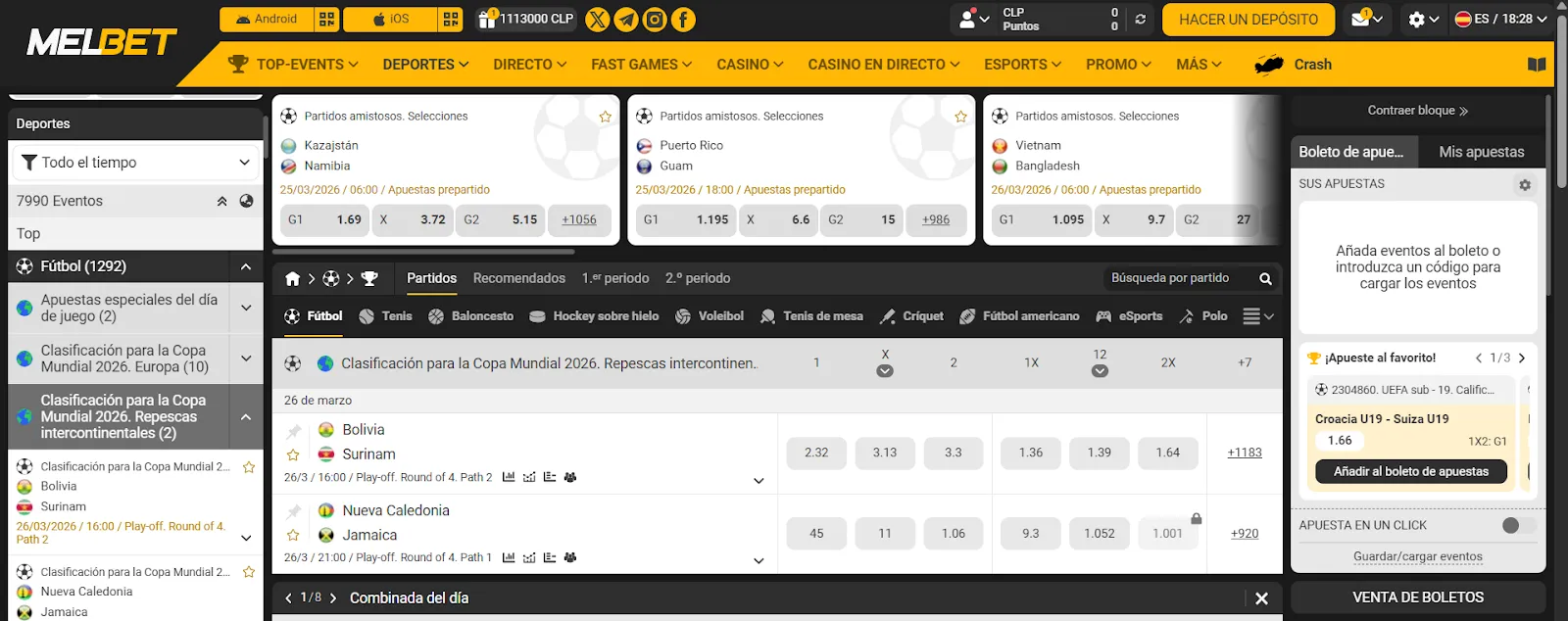This screenshot has height=621, width=1568.
Task: Click Contraer bloque link
Action: (1418, 111)
